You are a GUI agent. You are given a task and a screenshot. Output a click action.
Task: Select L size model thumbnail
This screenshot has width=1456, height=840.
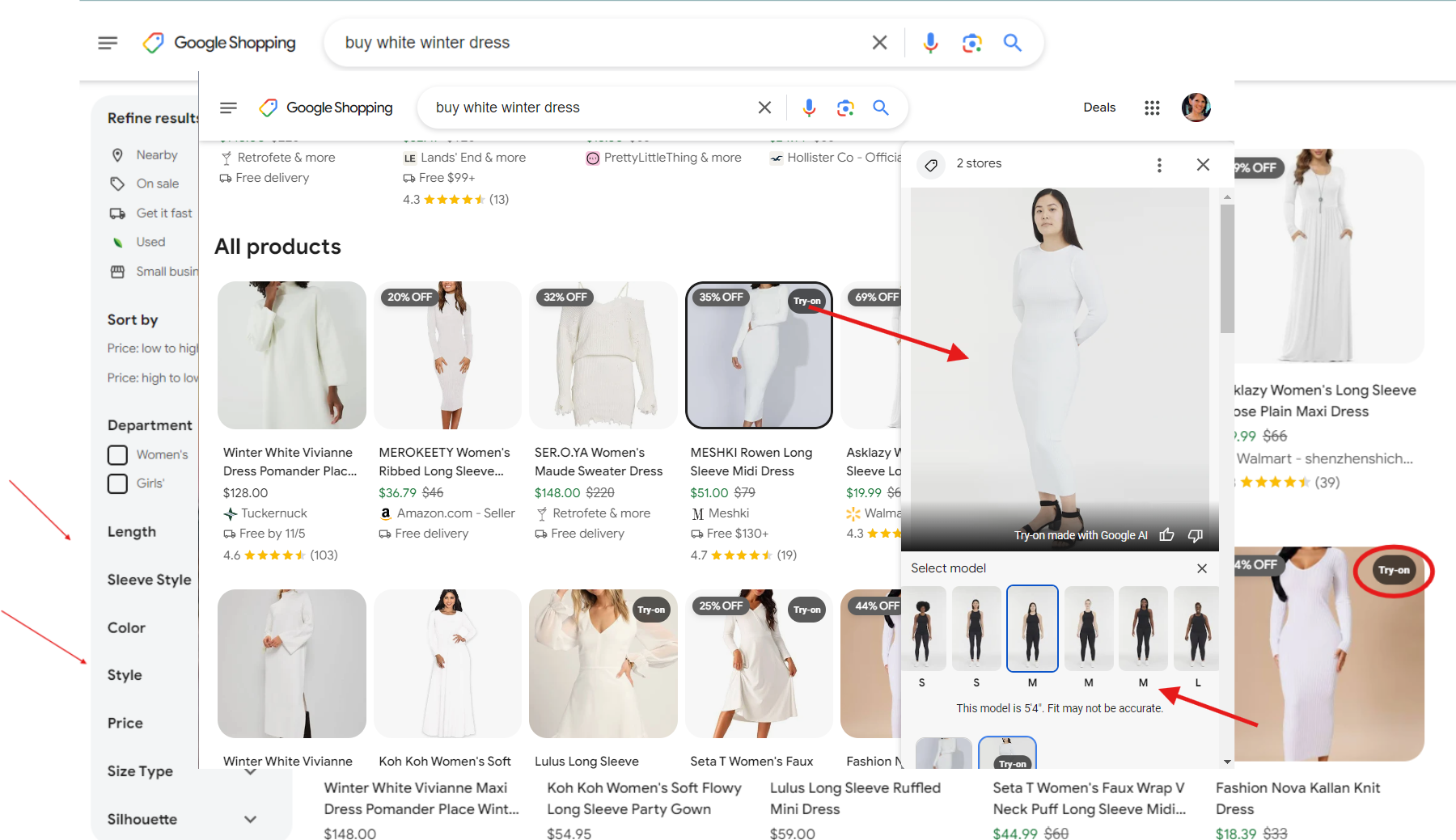pos(1197,629)
